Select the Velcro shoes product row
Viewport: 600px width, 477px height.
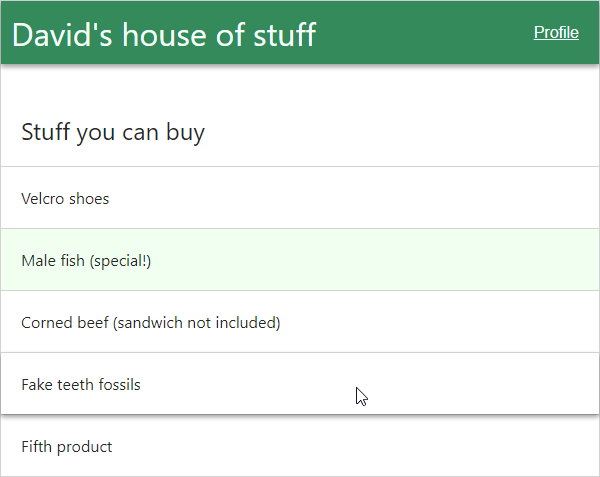[300, 198]
